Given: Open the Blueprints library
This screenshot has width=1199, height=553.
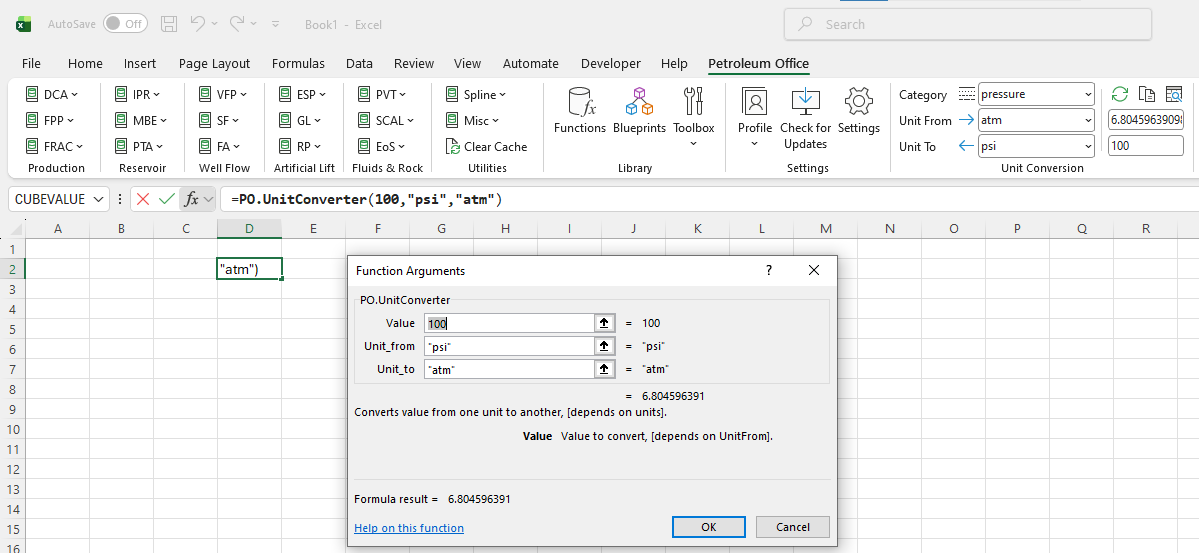Looking at the screenshot, I should 639,111.
